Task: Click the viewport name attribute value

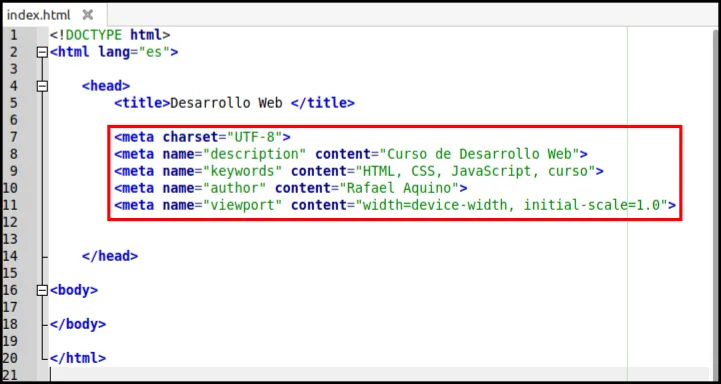Action: 242,205
